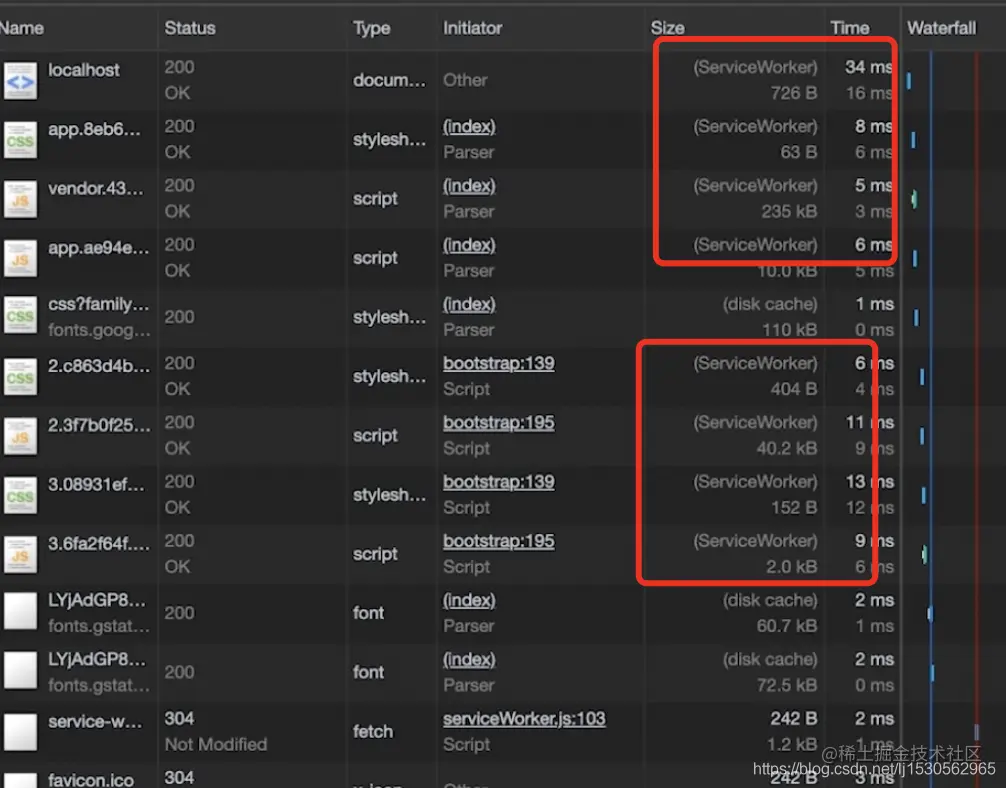Open the serviceWorker.js:103 initiator link
This screenshot has width=1006, height=788.
point(524,719)
